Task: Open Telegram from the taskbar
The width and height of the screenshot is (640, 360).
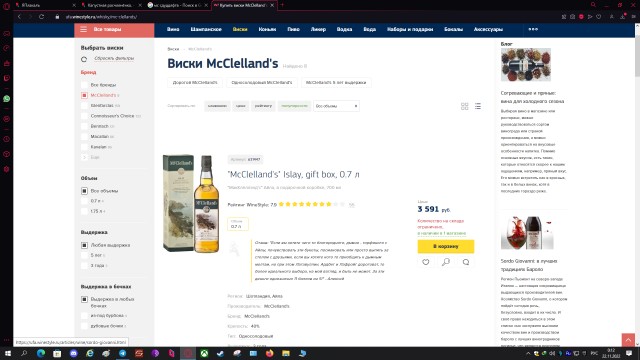Action: [122, 353]
